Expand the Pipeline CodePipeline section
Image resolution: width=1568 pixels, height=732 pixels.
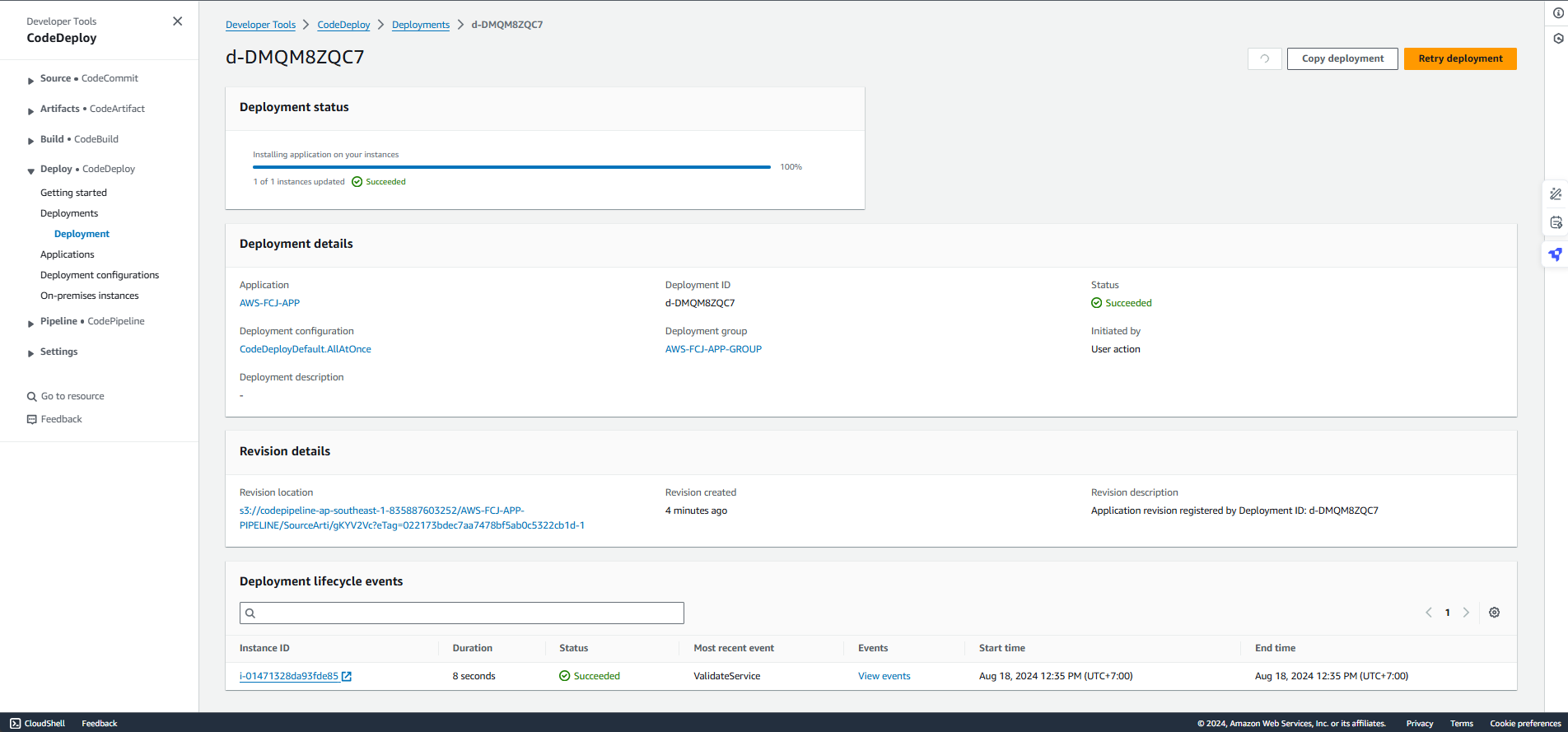30,323
